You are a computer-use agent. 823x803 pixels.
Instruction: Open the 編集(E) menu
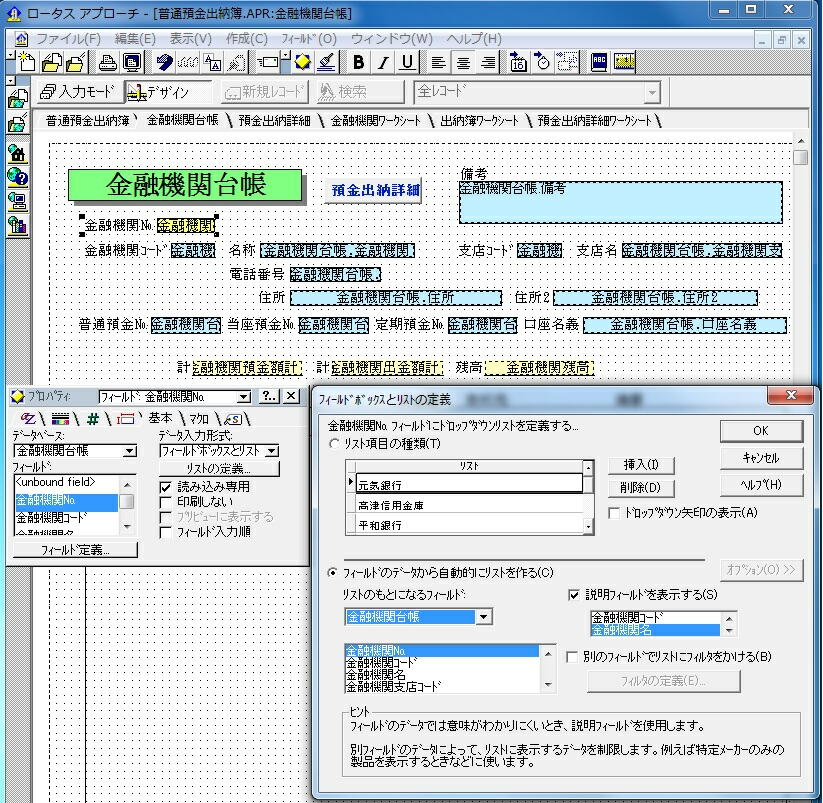pos(135,39)
